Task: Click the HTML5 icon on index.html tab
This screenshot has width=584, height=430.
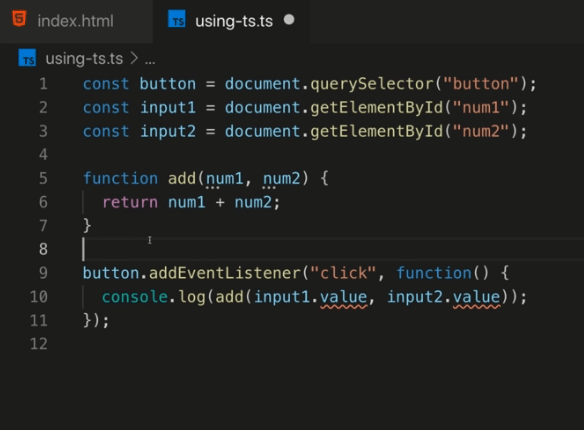Action: [19, 19]
